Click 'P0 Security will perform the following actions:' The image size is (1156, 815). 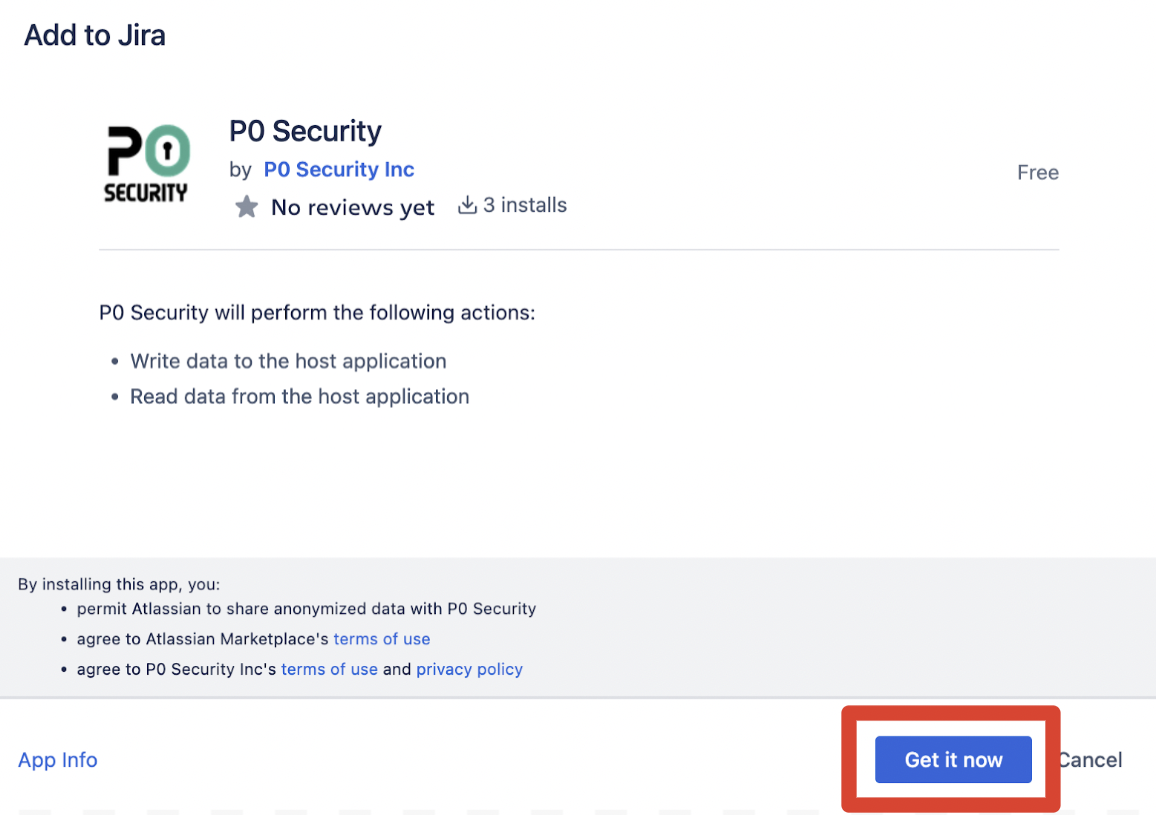coord(317,313)
